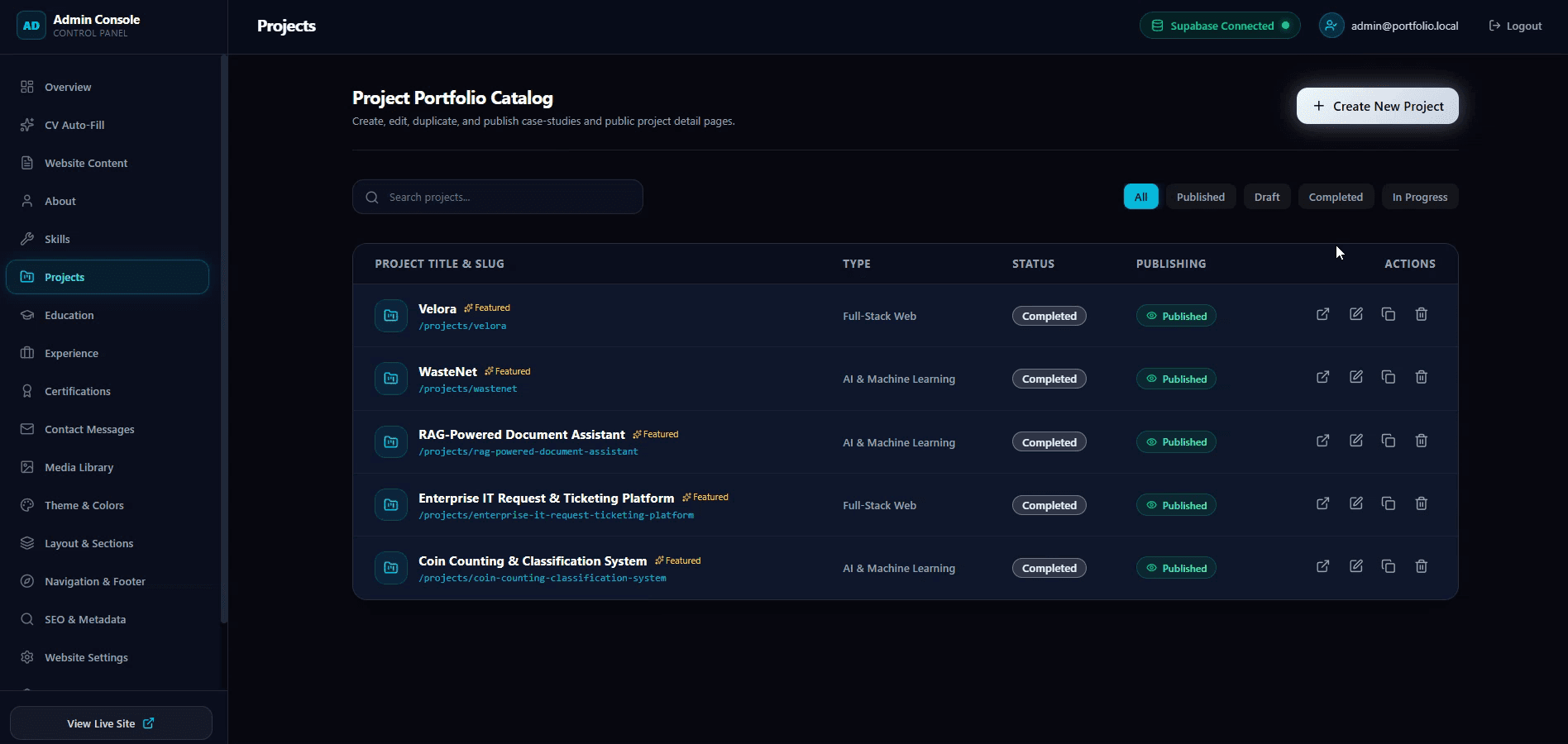
Task: Click the Velora project folder icon
Action: click(x=391, y=316)
